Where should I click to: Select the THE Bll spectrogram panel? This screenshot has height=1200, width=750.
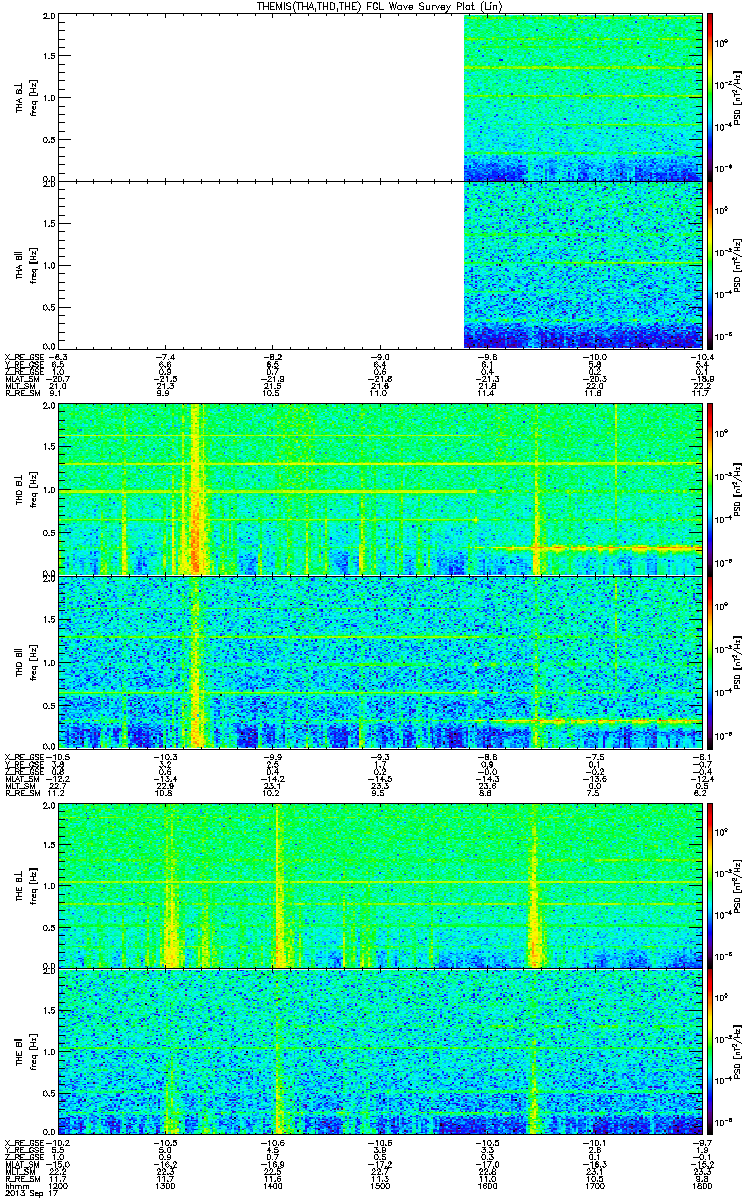click(381, 1052)
